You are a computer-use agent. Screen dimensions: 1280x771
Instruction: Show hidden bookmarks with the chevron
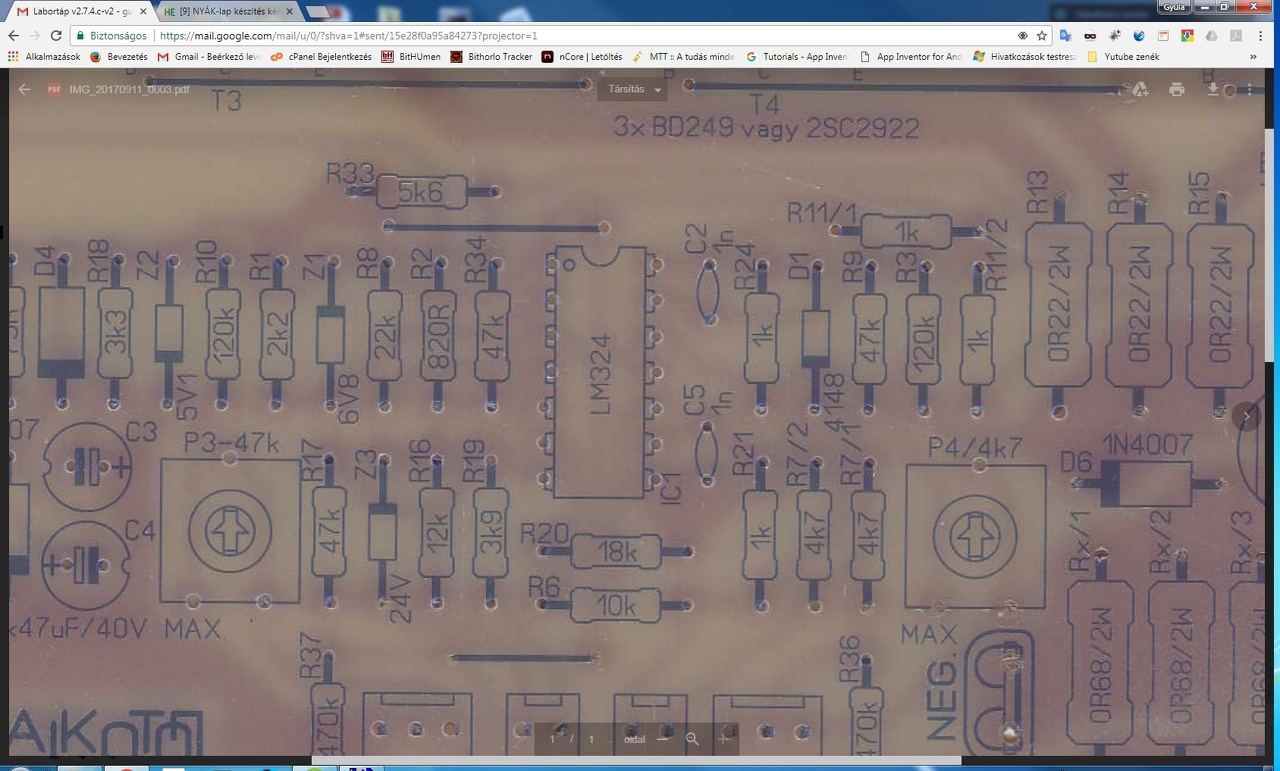click(x=1253, y=57)
